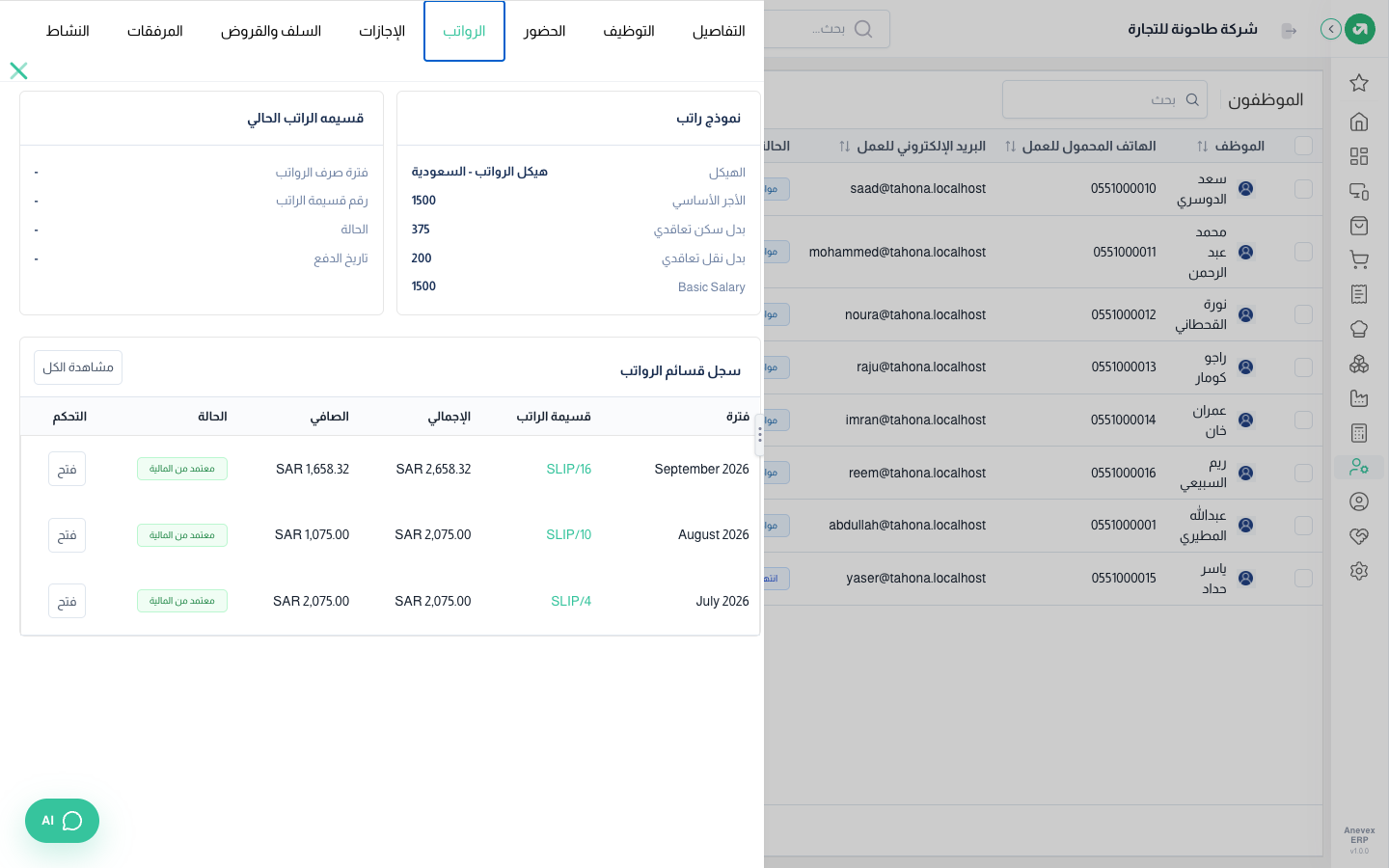
Task: Select the checkbox for سعد الدوسري
Action: pyautogui.click(x=1303, y=189)
